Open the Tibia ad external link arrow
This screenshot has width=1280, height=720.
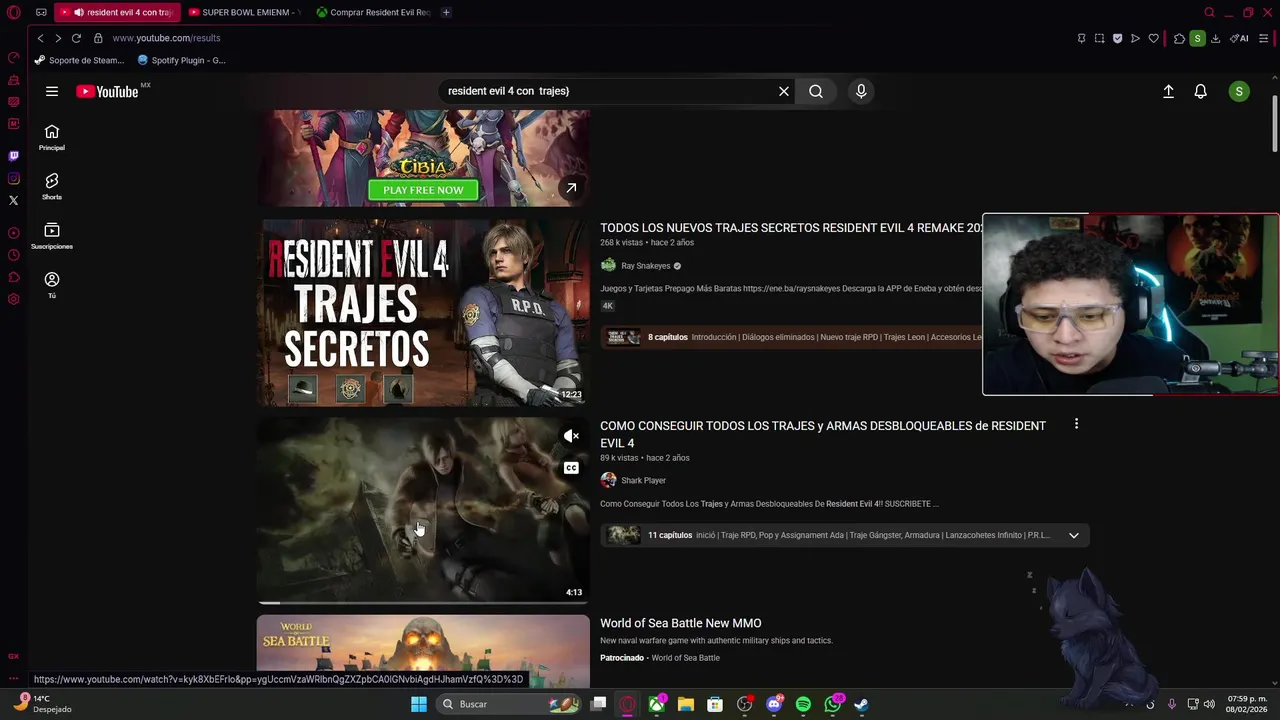tap(570, 188)
